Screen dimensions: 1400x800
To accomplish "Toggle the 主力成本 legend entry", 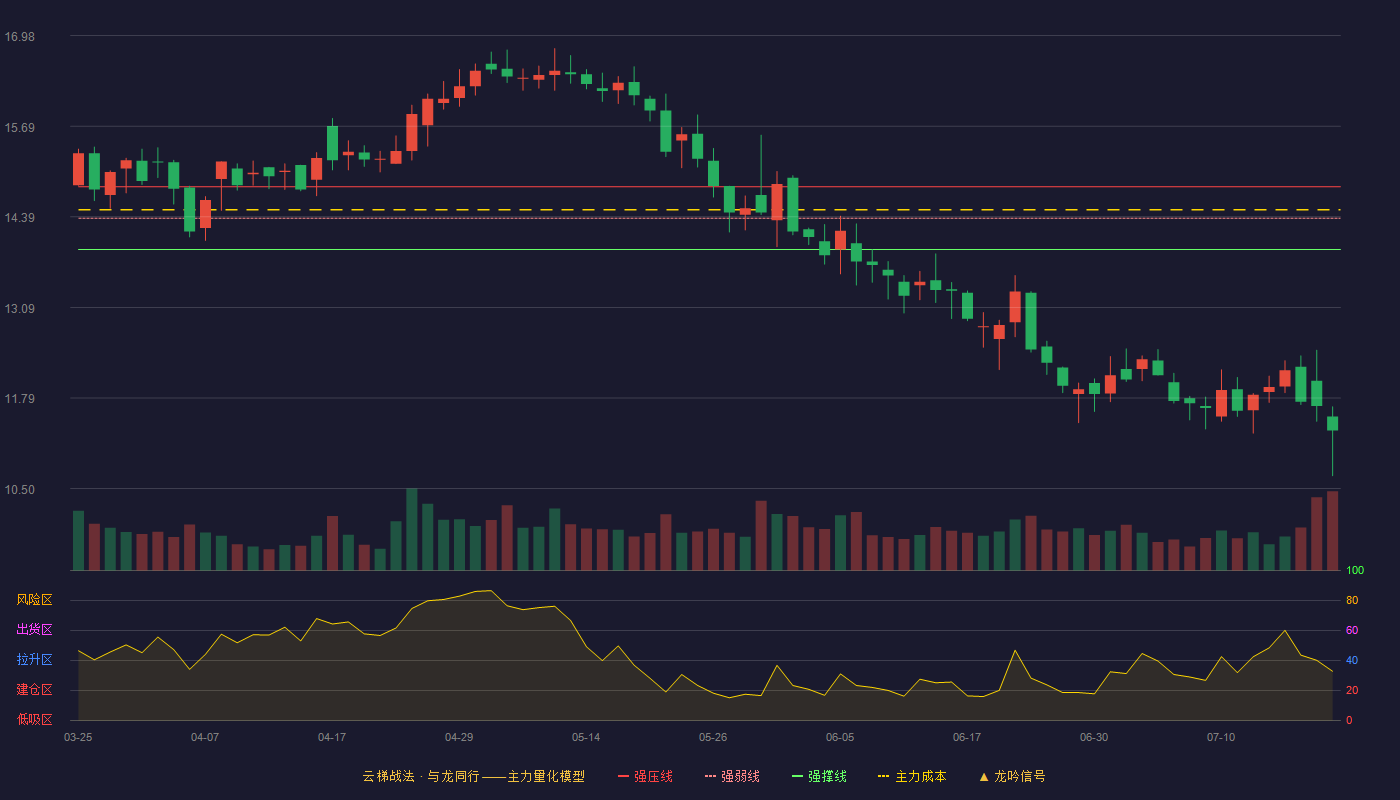I will 911,776.
